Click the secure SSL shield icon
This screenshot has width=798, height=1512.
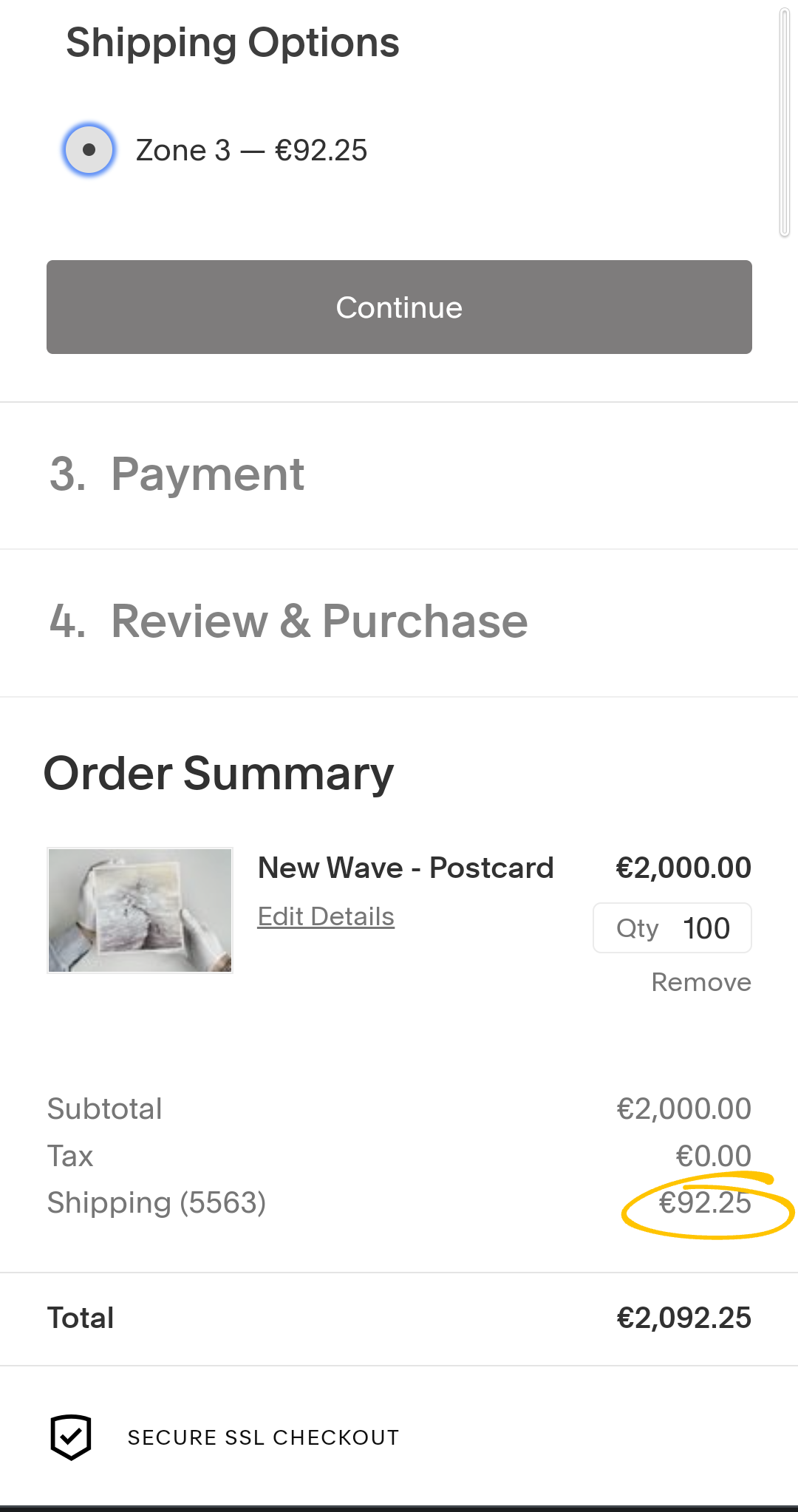(x=71, y=1437)
